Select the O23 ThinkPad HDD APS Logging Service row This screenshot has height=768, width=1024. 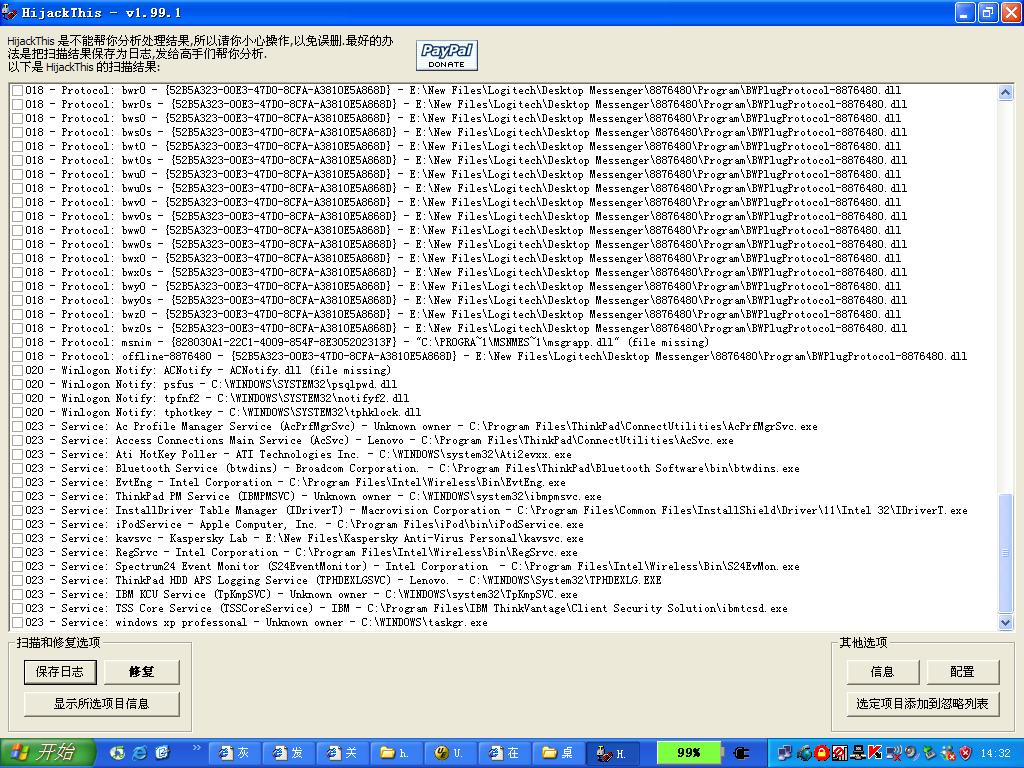pyautogui.click(x=344, y=581)
